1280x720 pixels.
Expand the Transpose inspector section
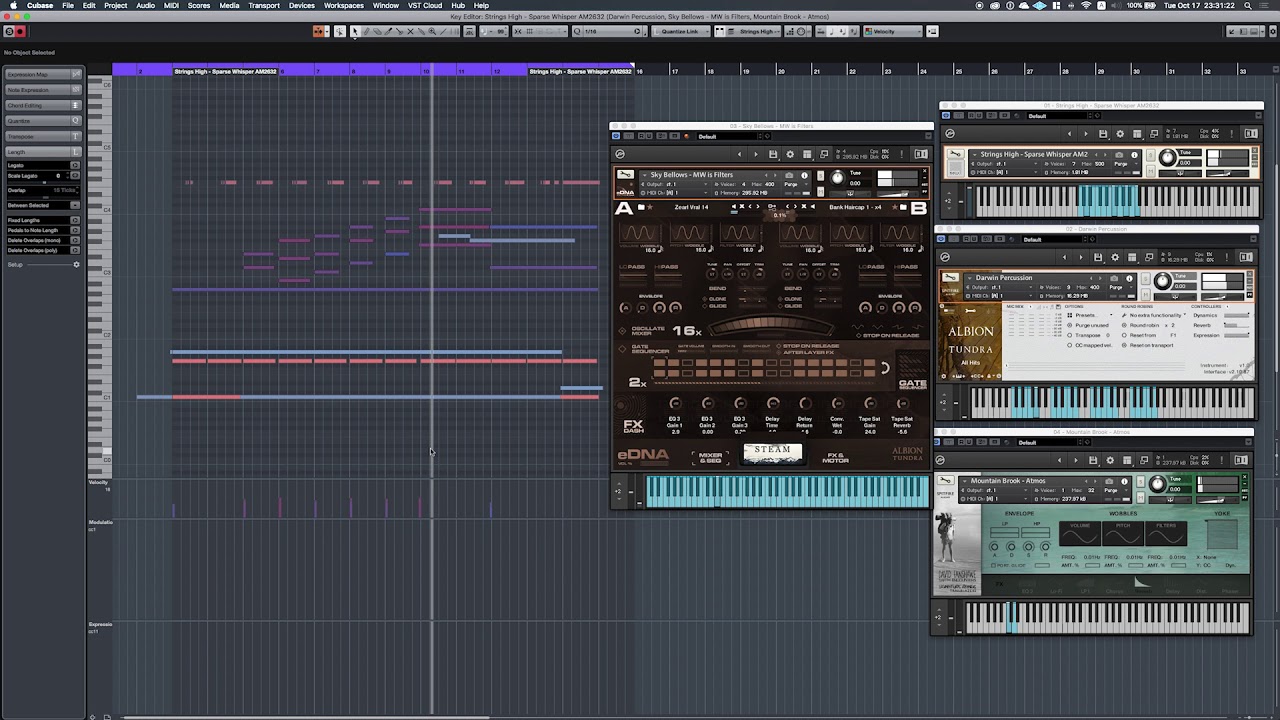click(43, 136)
